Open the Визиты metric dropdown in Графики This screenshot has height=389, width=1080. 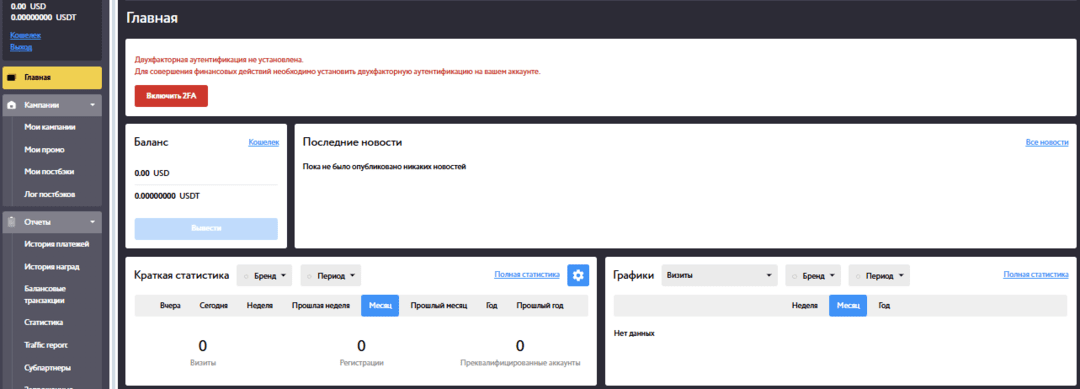(x=719, y=275)
